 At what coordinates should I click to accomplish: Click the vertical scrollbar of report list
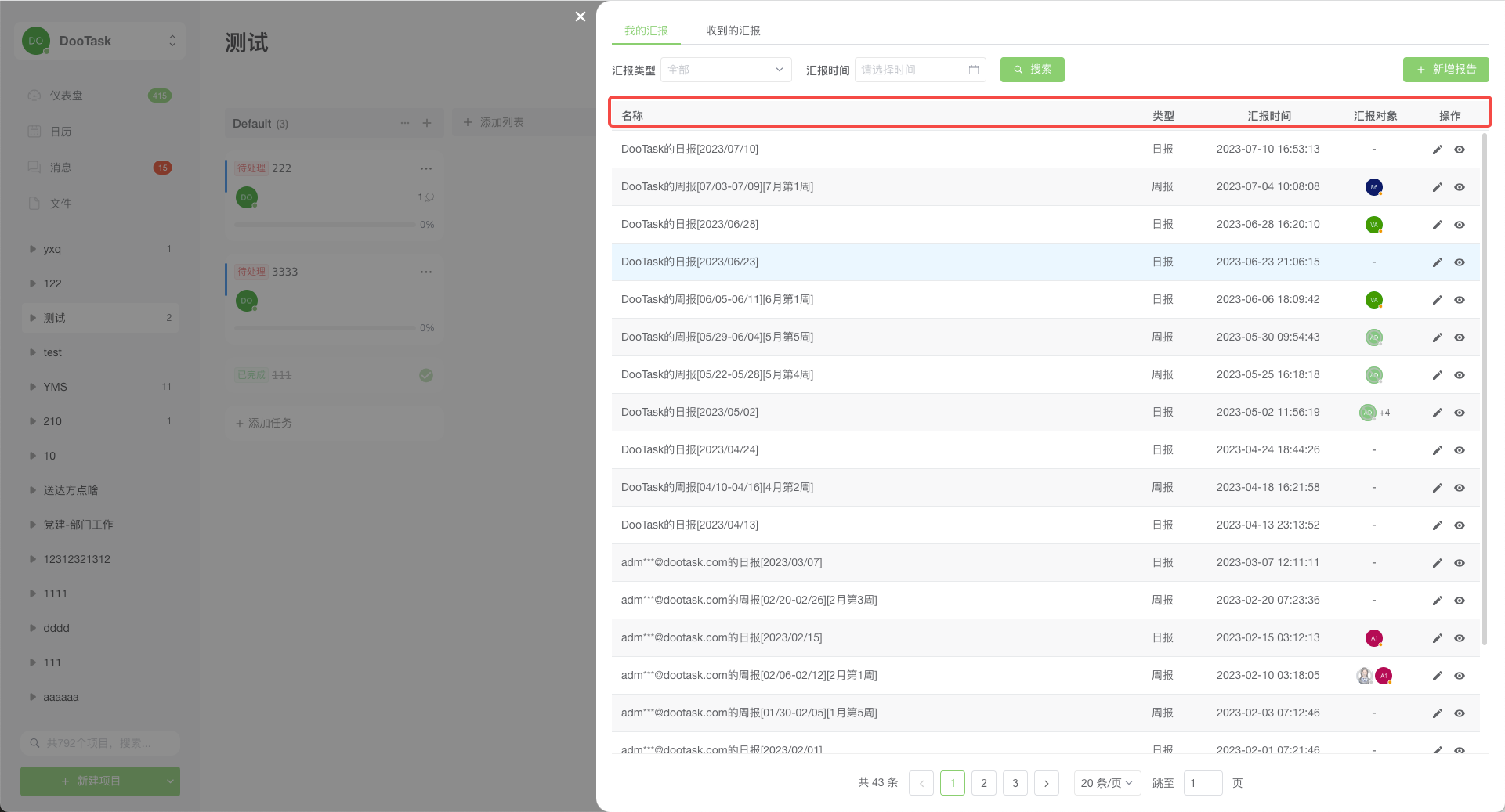coord(1484,392)
